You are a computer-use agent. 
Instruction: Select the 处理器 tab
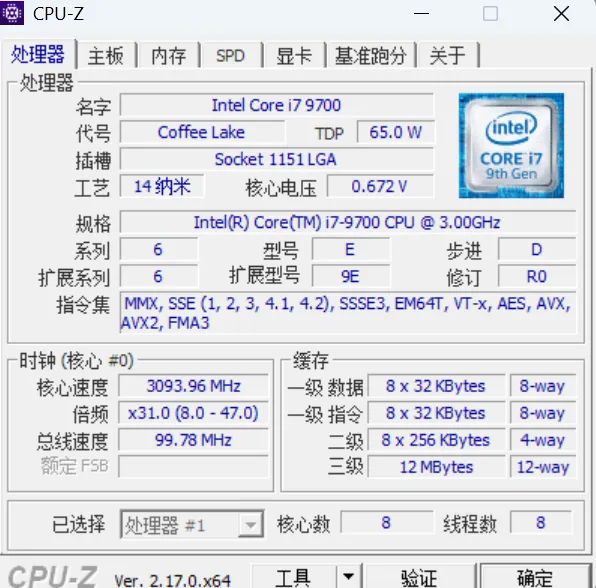click(38, 54)
